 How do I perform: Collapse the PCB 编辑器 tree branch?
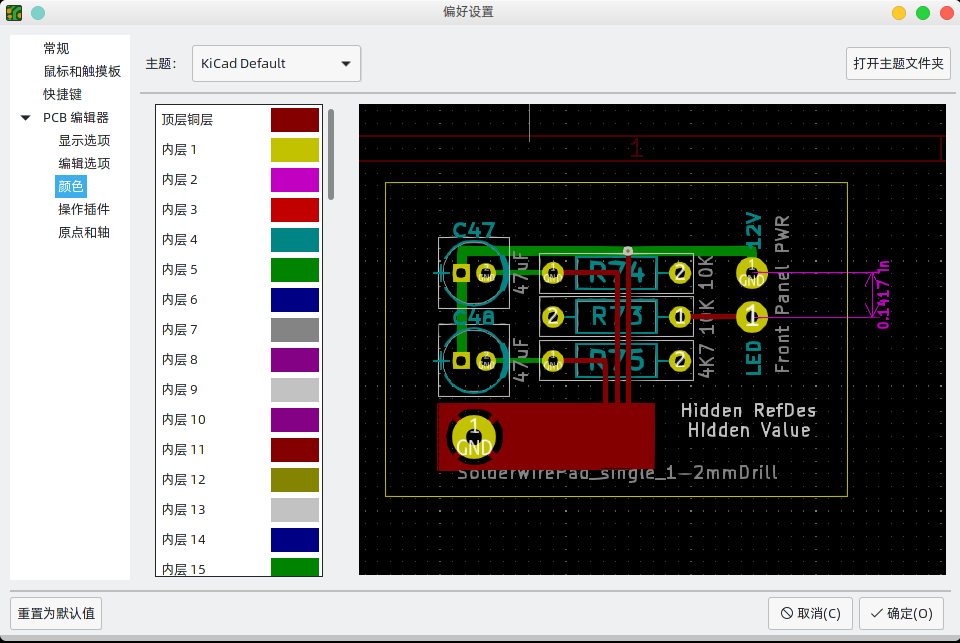24,117
